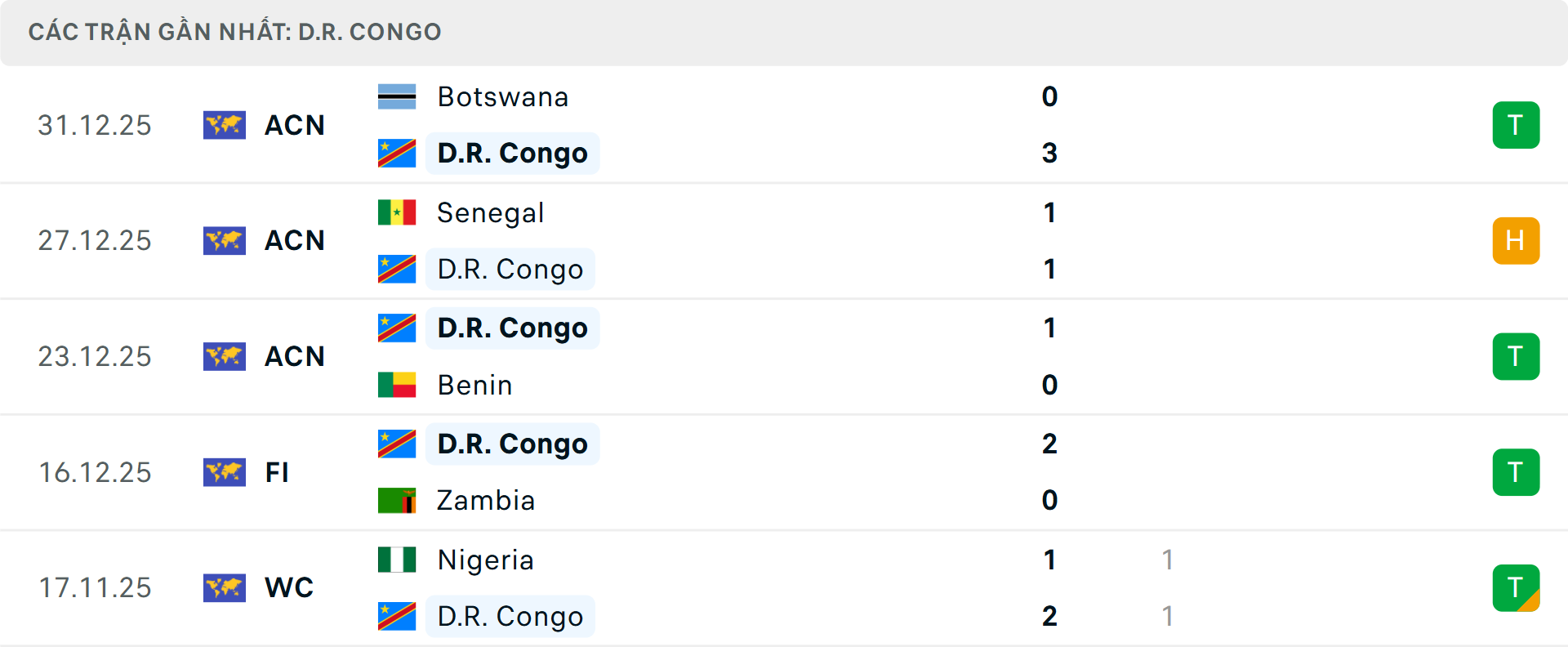Click the WC competition icon beside 17.11.25
Viewport: 1568px width, 647px height.
click(225, 588)
